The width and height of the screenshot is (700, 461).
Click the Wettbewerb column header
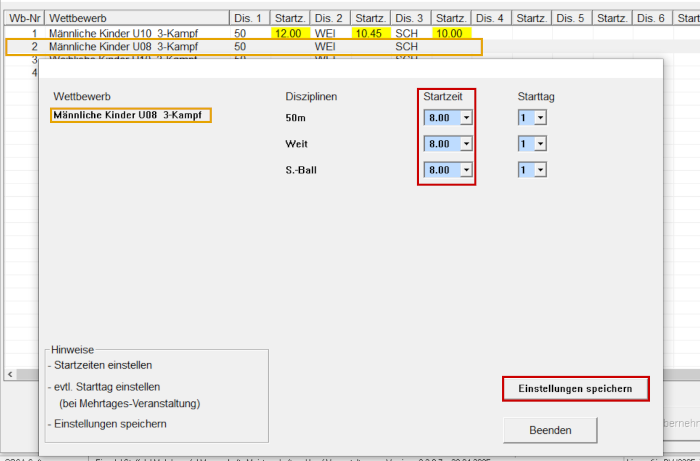click(136, 19)
